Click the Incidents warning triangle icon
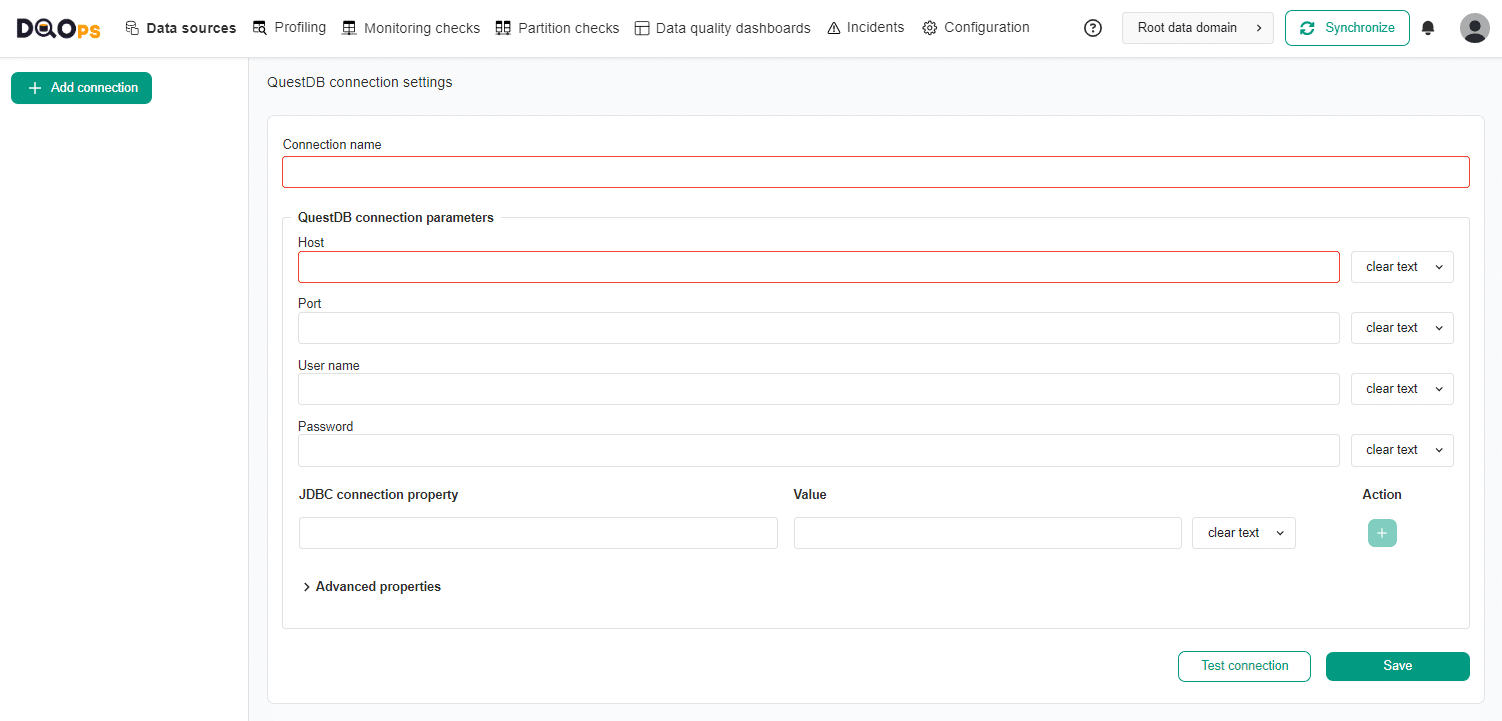The image size is (1502, 721). tap(834, 28)
